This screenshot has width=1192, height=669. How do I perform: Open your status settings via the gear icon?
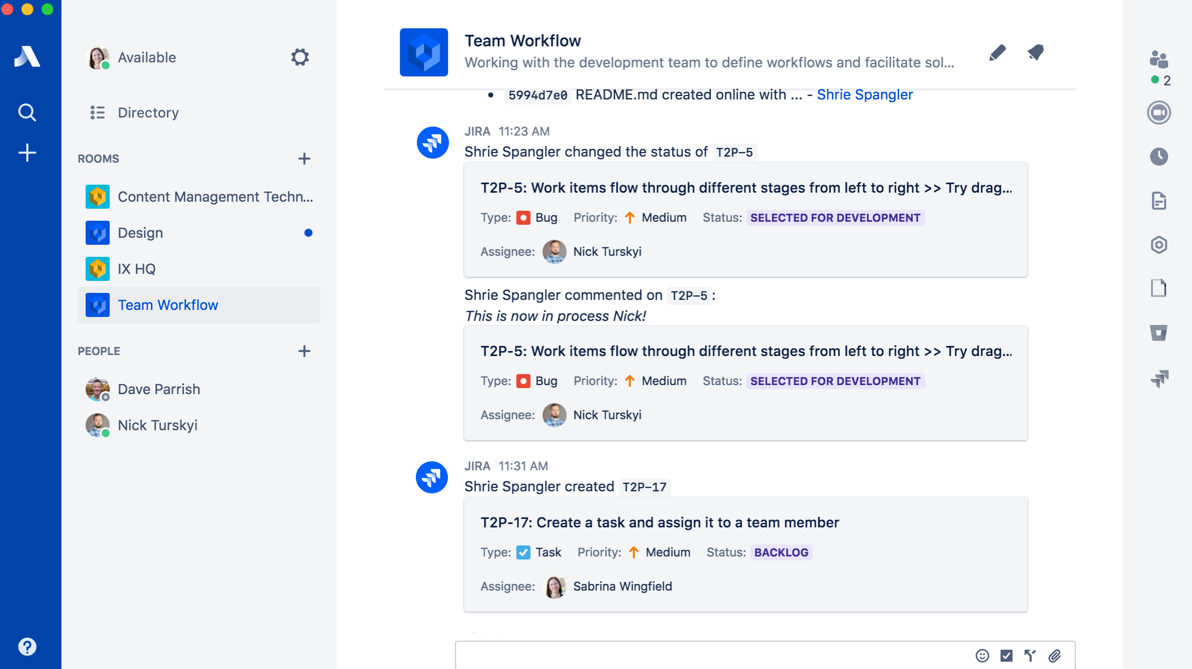click(300, 57)
